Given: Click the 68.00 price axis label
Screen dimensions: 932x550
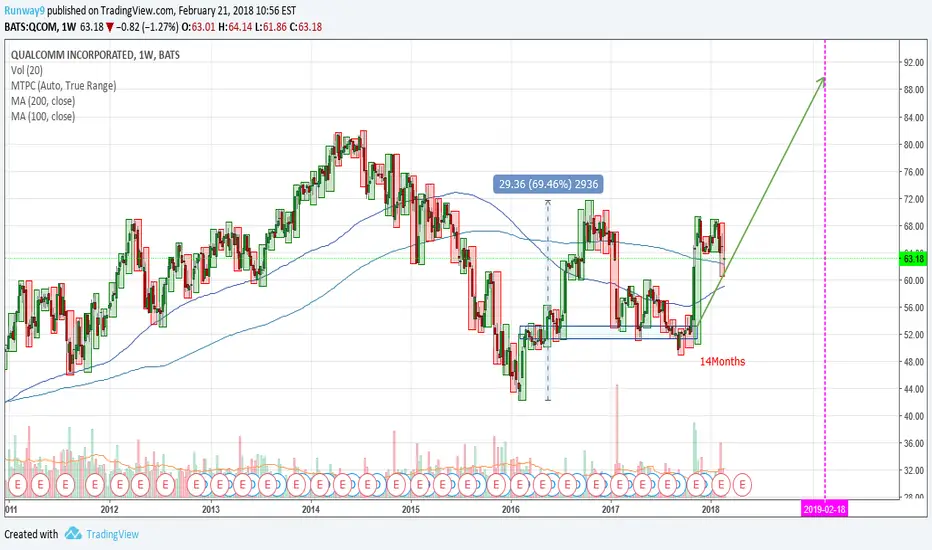Looking at the screenshot, I should (914, 227).
